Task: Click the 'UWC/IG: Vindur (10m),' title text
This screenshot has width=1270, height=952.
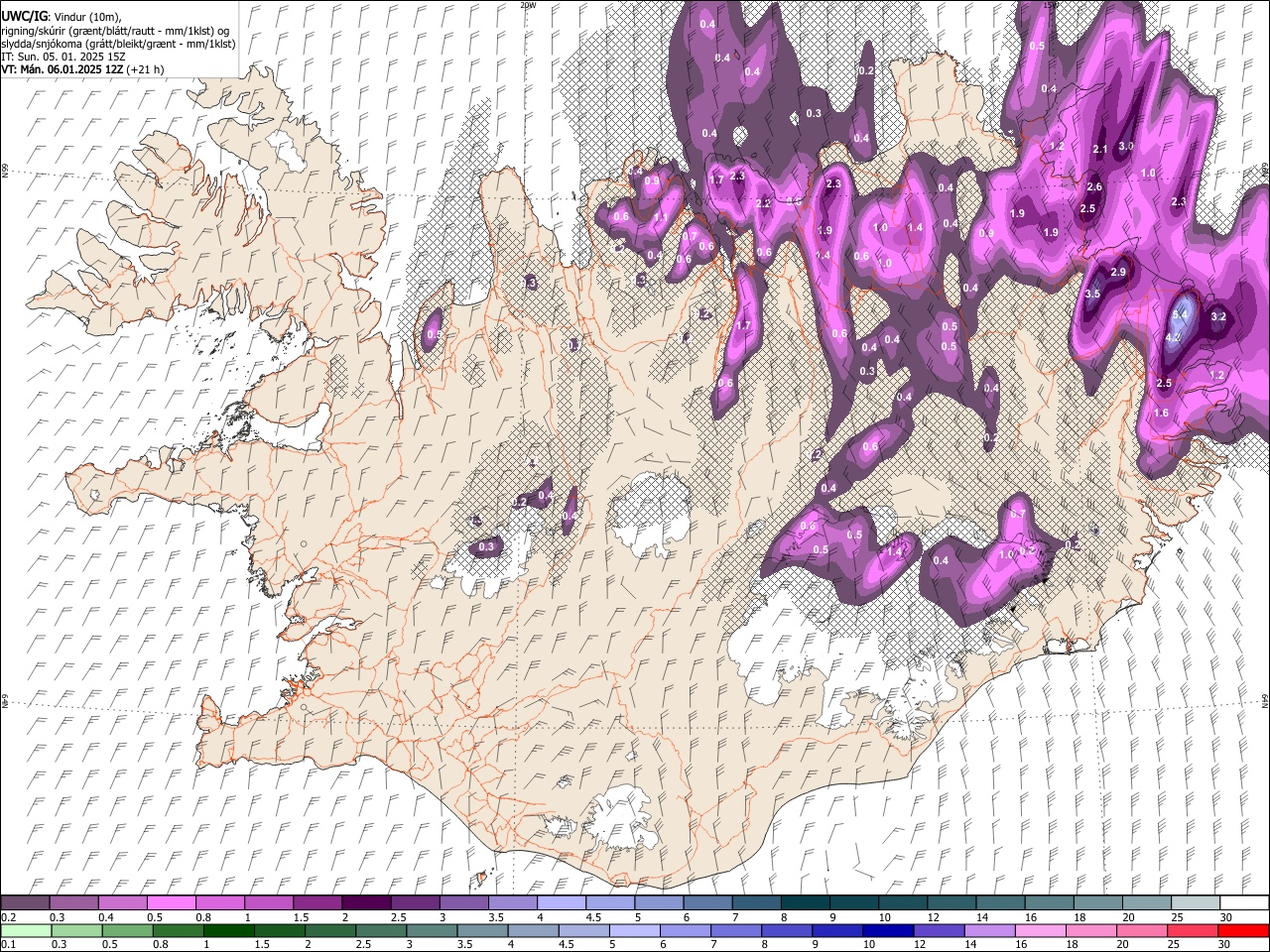Action: click(x=62, y=17)
